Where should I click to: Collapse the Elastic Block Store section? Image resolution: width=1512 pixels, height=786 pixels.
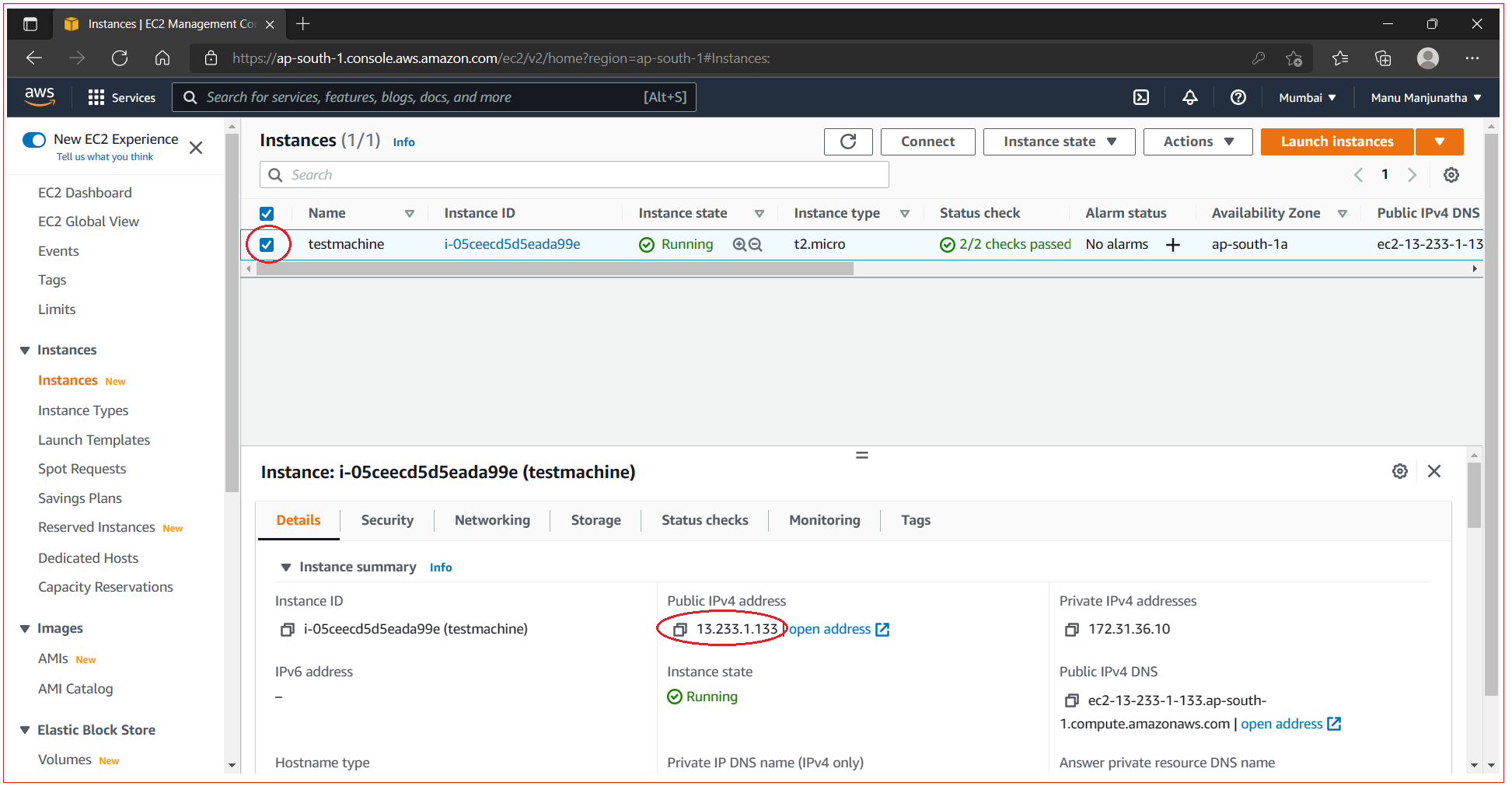[25, 730]
